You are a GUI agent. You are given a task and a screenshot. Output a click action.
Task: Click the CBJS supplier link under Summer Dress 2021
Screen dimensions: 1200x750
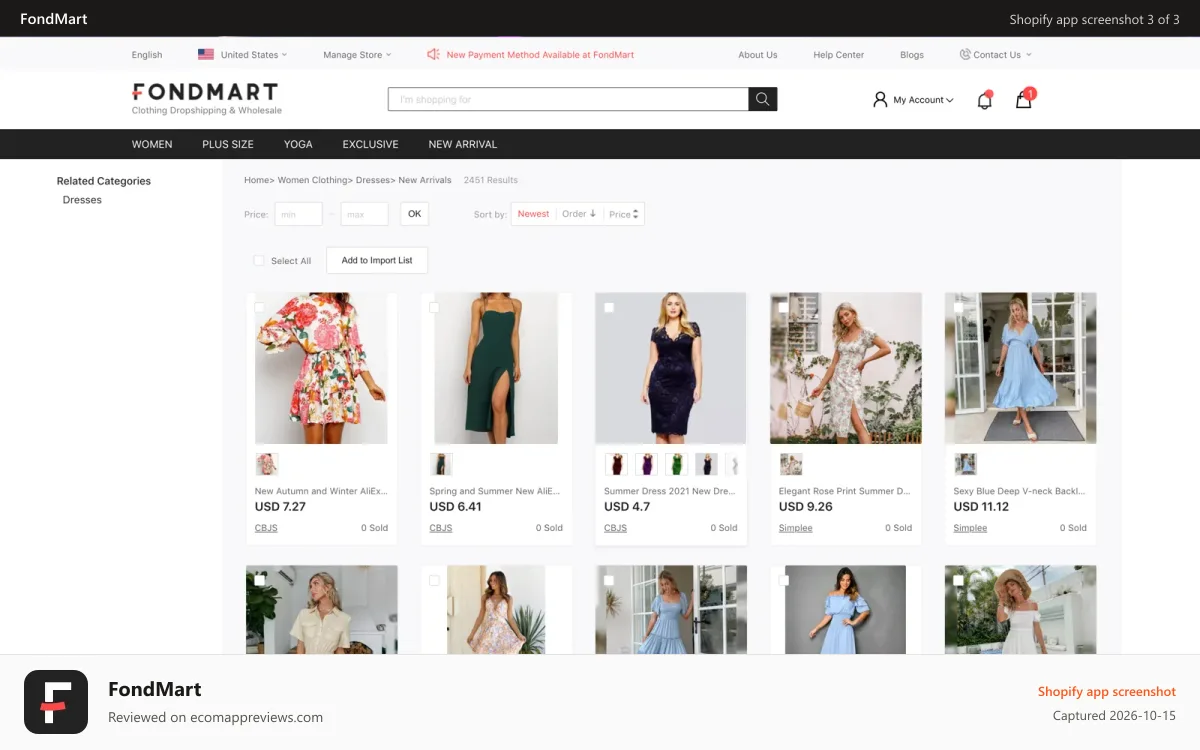[616, 528]
